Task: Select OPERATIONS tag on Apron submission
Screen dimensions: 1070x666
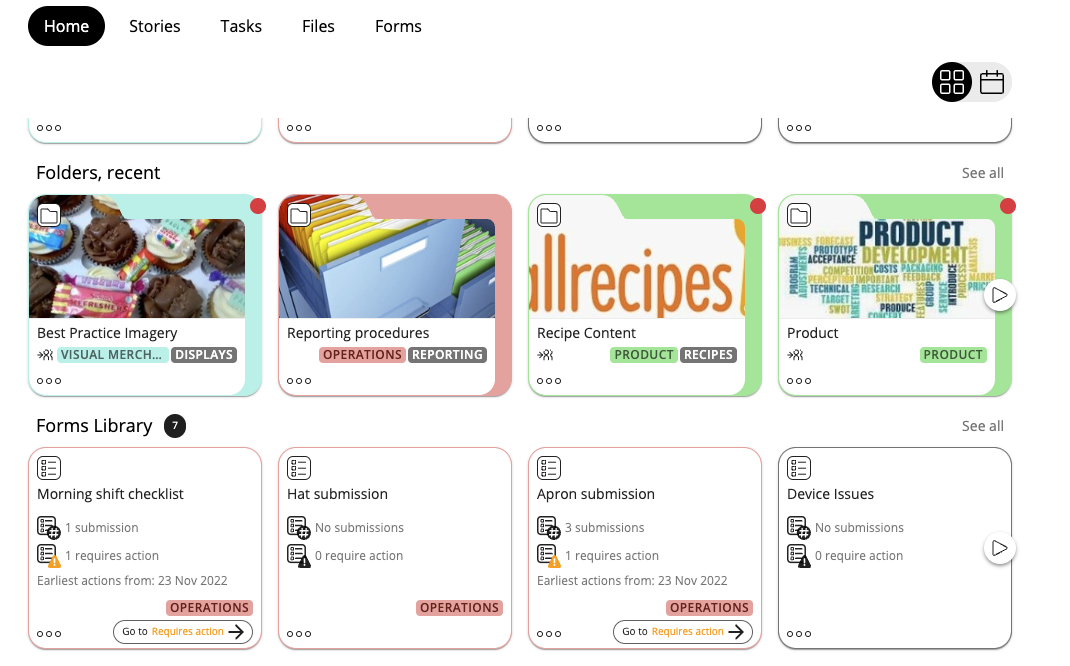Action: [x=709, y=608]
